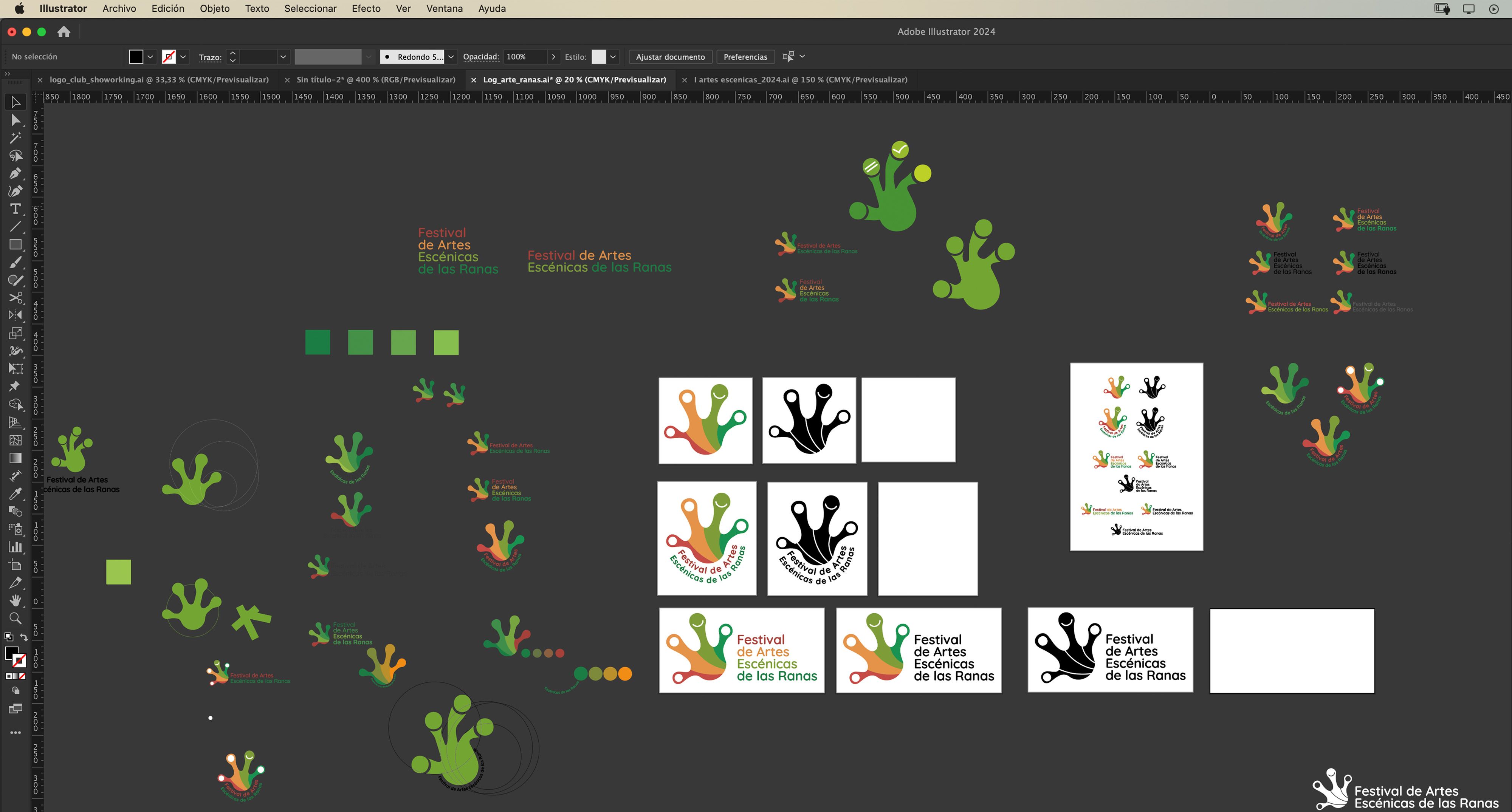Reset to default fill and stroke

9,637
